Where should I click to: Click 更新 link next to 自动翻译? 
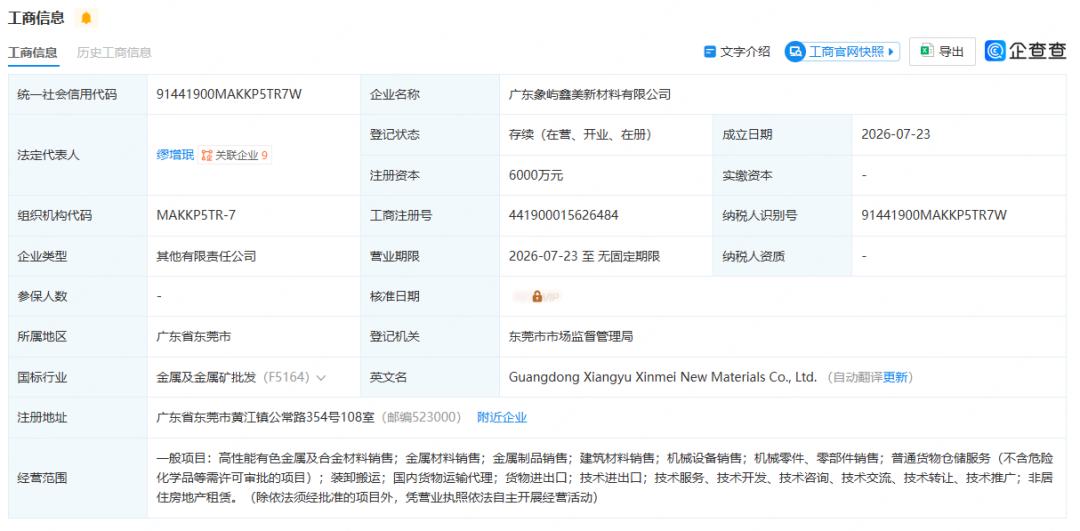(x=895, y=377)
